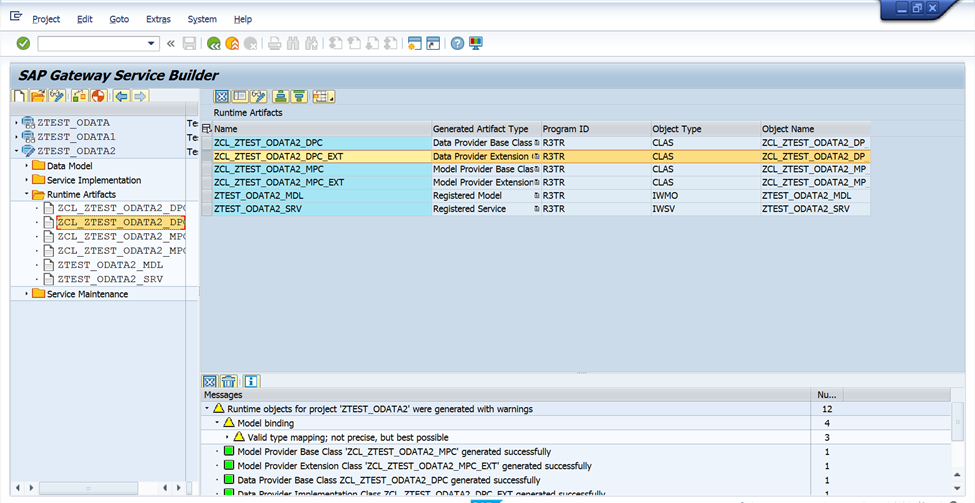The width and height of the screenshot is (975, 503).
Task: Click the Cancel icon in standard toolbar
Action: tap(251, 44)
